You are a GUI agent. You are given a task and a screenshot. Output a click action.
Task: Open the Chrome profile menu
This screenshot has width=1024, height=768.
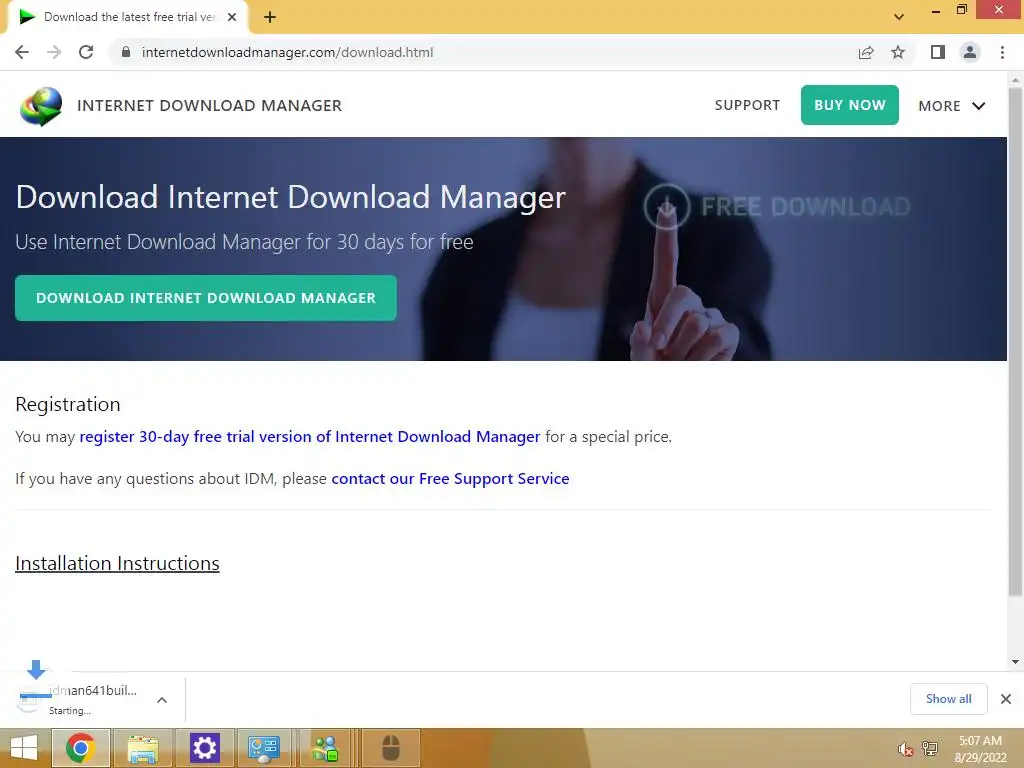click(x=970, y=52)
